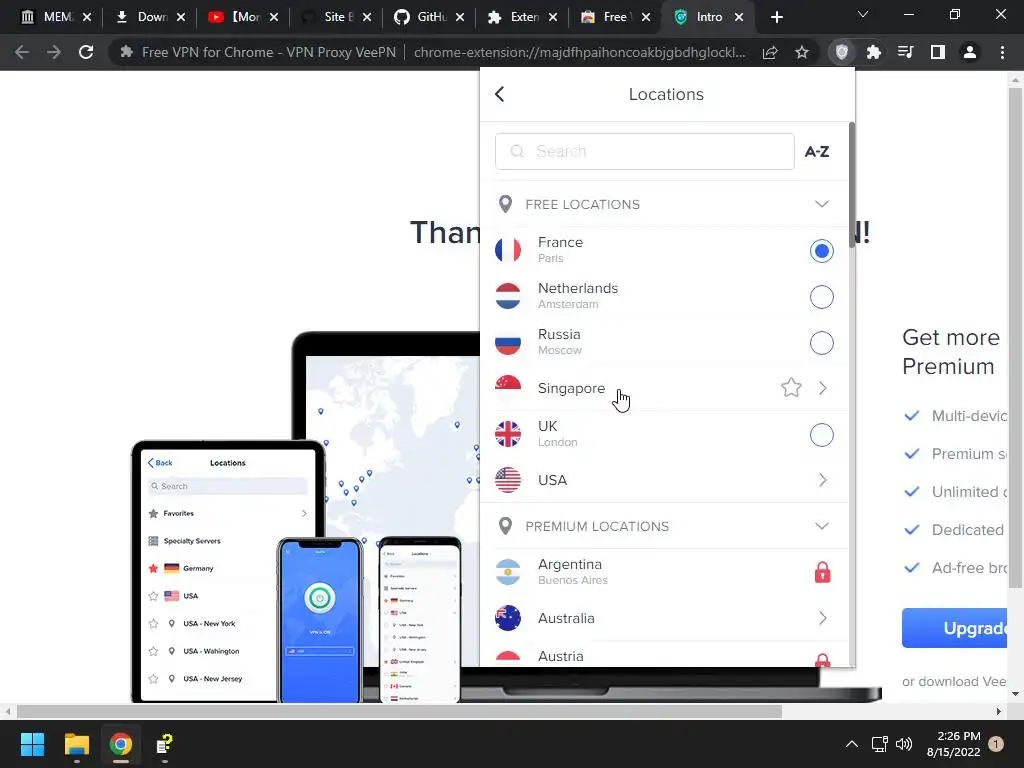This screenshot has width=1024, height=768.
Task: Open Chrome three-dot menu
Action: pos(1002,52)
